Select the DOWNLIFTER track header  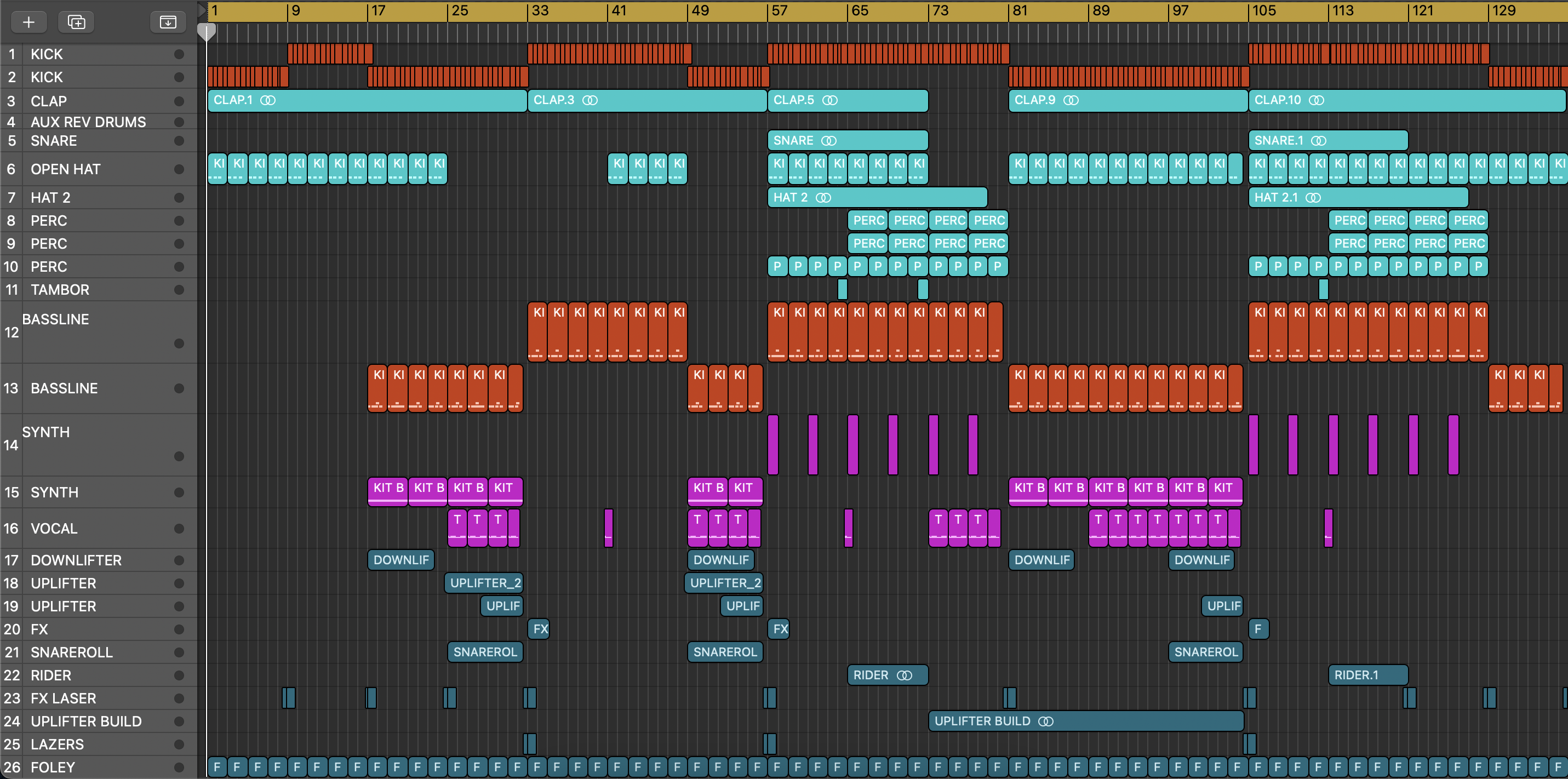(76, 560)
